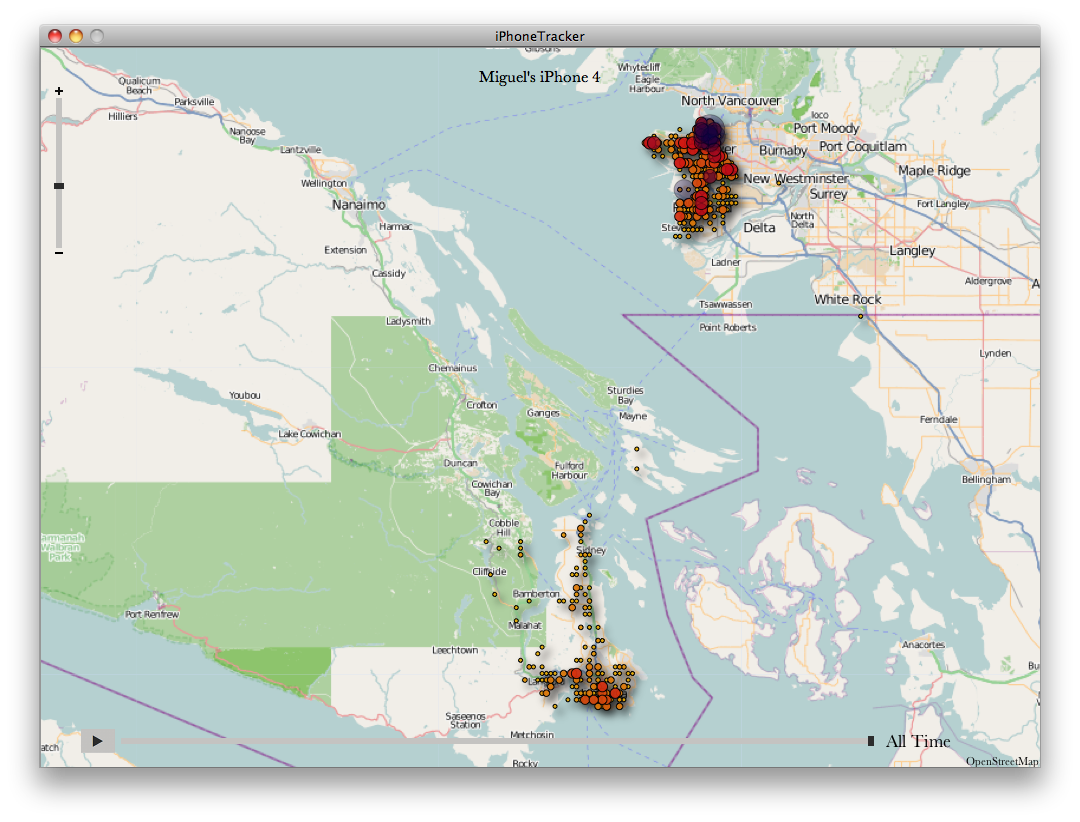The image size is (1080, 822).
Task: Click the Lantzville map label
Action: tap(300, 150)
